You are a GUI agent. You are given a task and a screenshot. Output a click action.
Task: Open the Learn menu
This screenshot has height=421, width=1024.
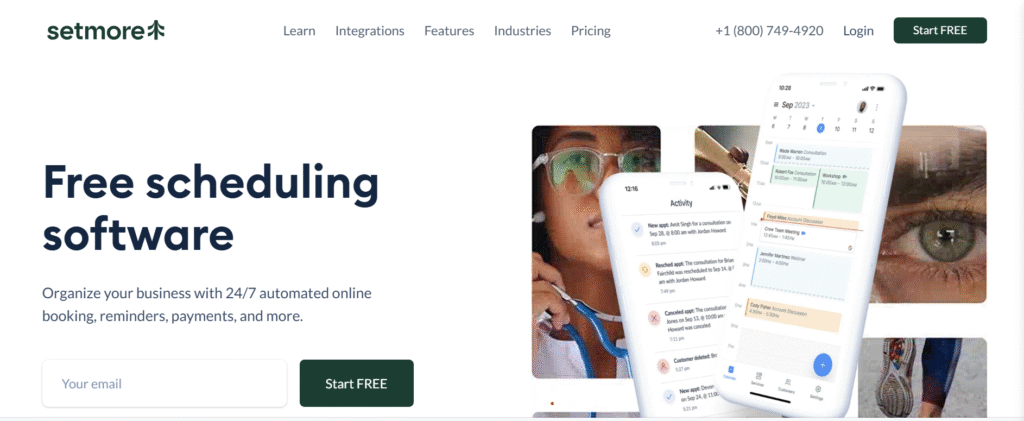point(299,31)
